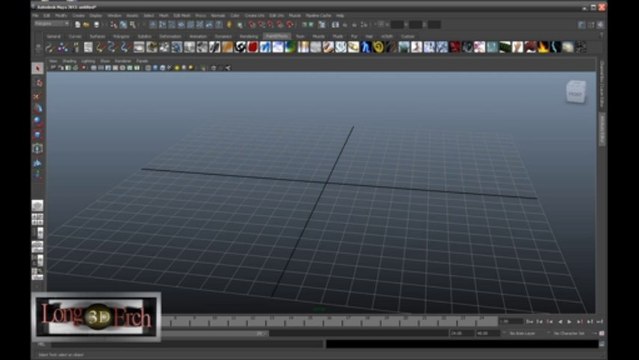Screen dimensions: 639x360
Task: Open the Create menu
Action: 78,15
